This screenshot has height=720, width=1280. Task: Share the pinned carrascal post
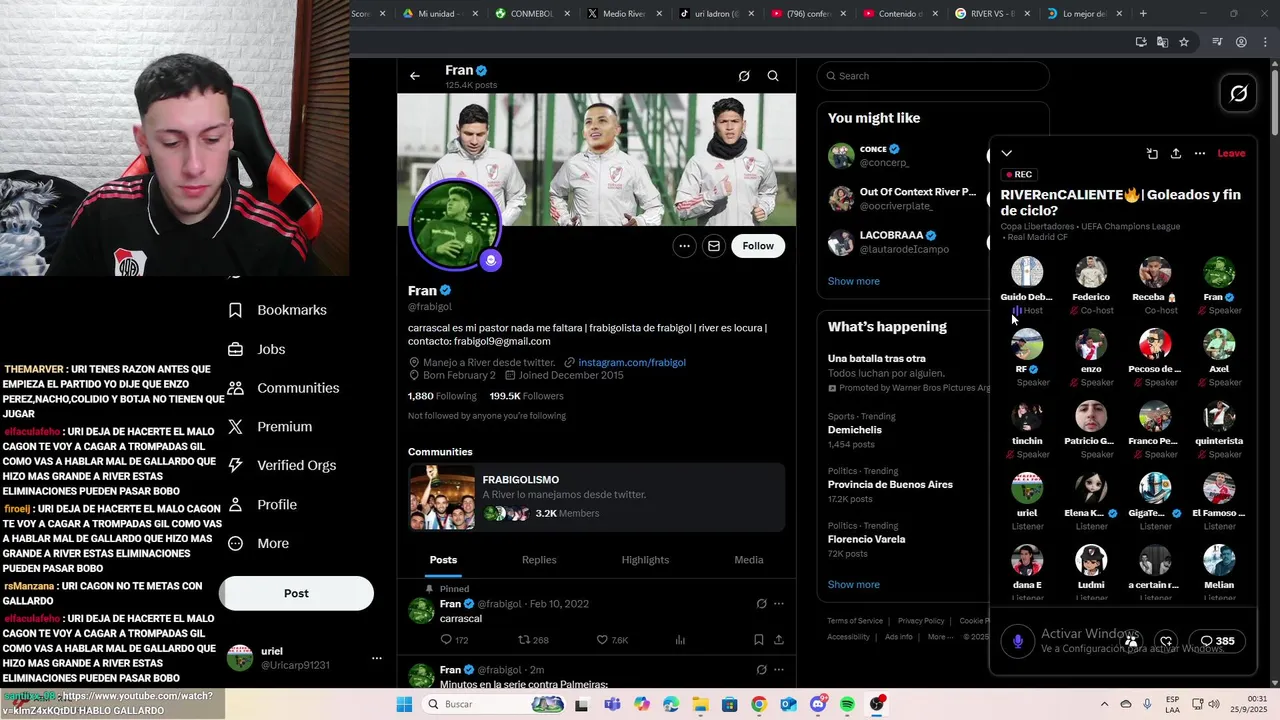[778, 640]
